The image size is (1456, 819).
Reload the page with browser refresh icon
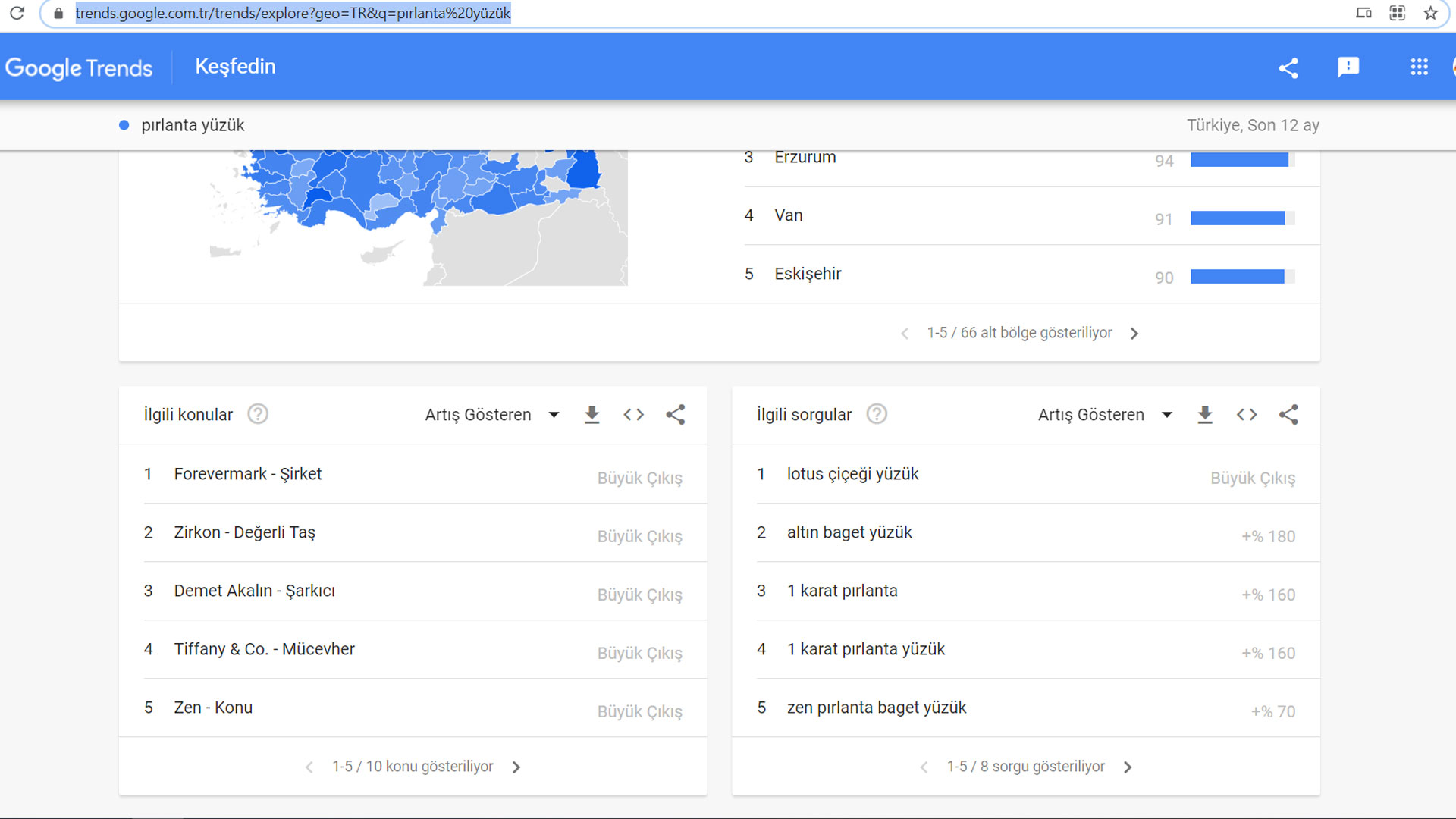pyautogui.click(x=17, y=13)
